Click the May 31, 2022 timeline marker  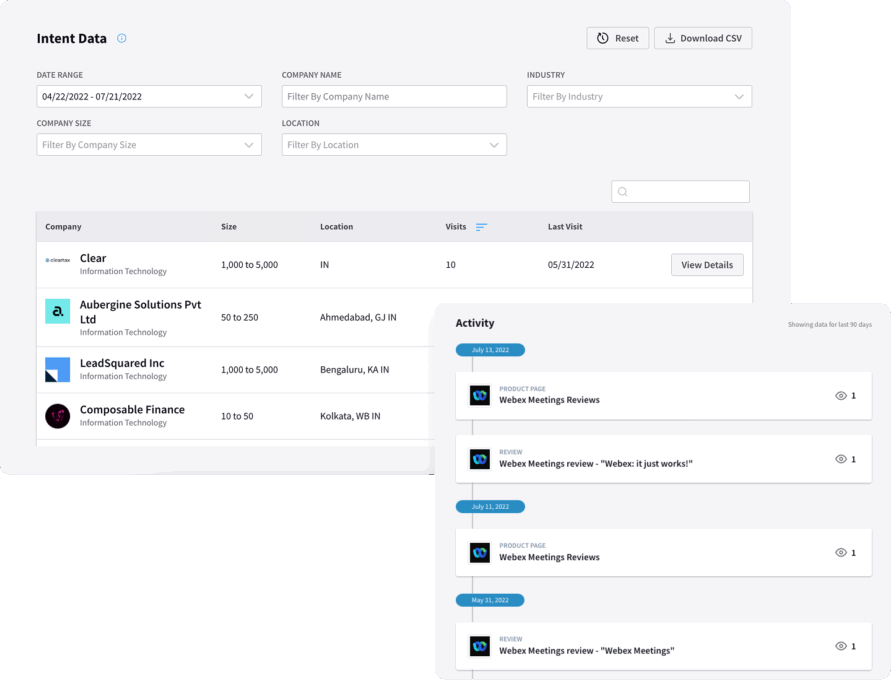click(x=490, y=600)
